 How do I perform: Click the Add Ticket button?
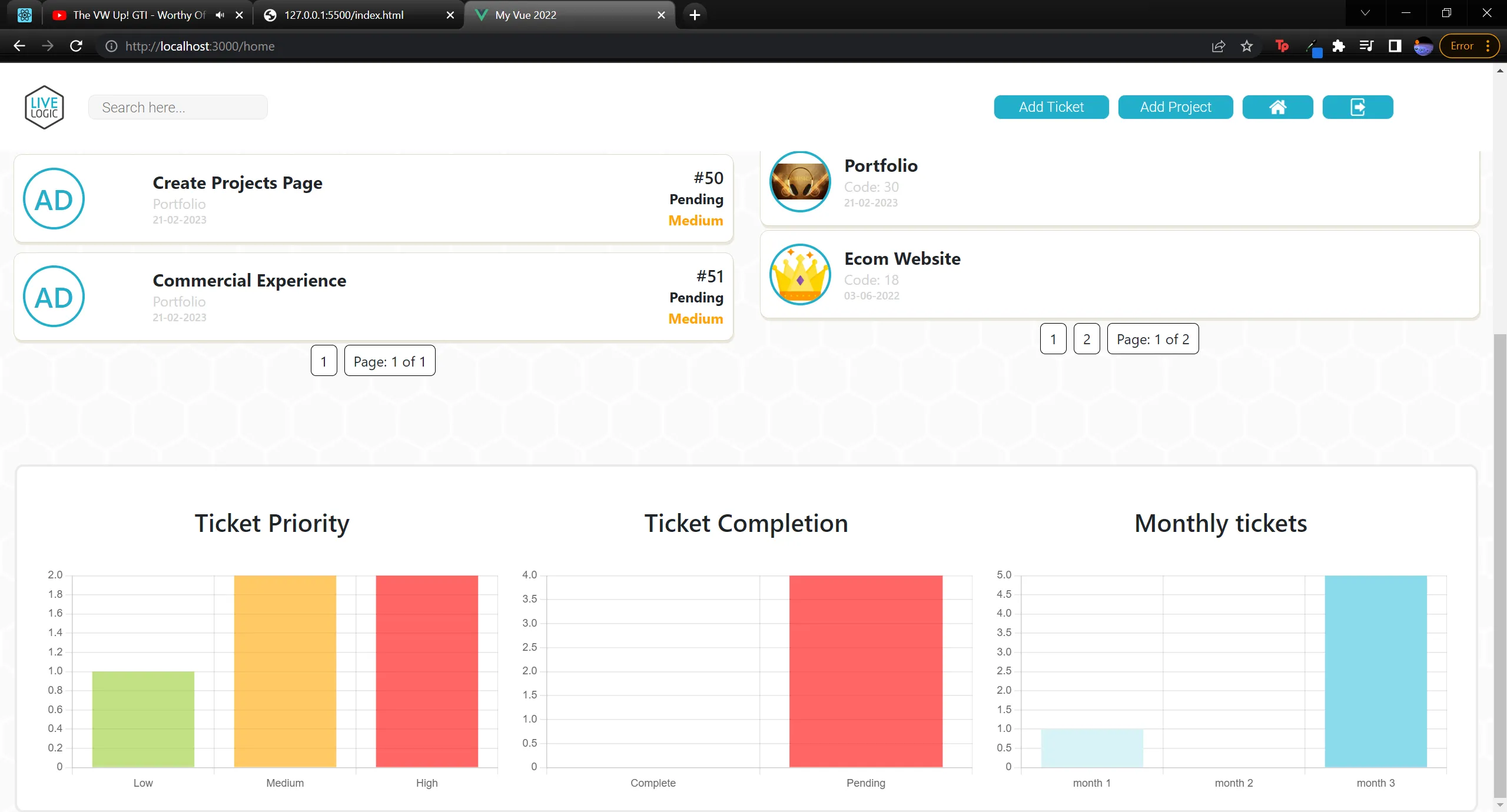point(1051,107)
